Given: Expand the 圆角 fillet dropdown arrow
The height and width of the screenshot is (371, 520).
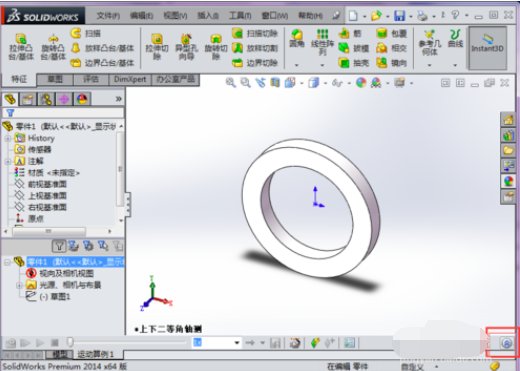Looking at the screenshot, I should 297,65.
